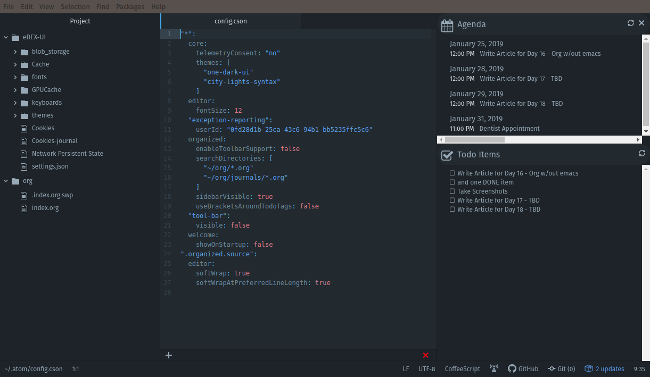
Task: Click the blob_storage folder icon
Action: pos(24,52)
